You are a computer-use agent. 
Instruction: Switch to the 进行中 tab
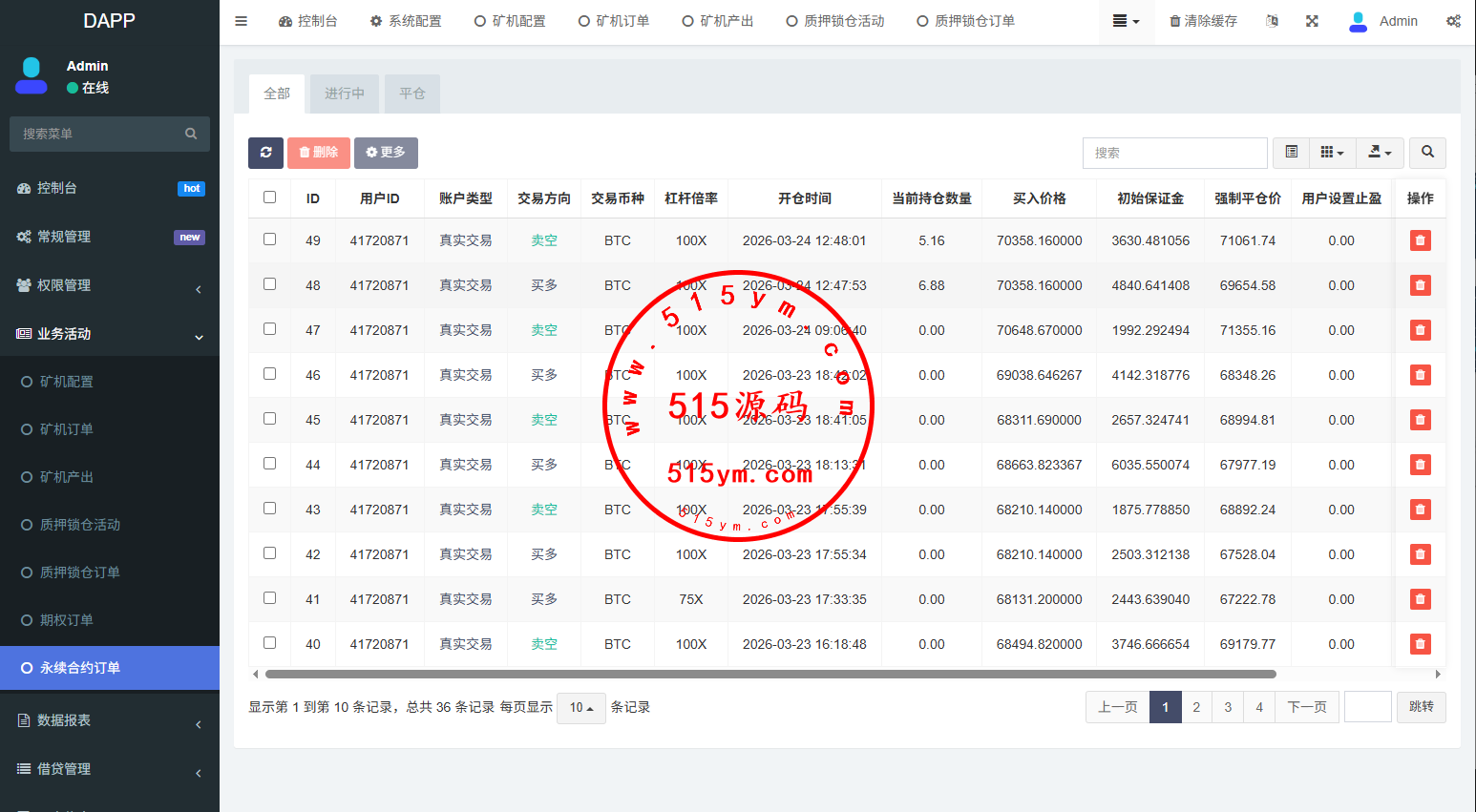pos(344,94)
